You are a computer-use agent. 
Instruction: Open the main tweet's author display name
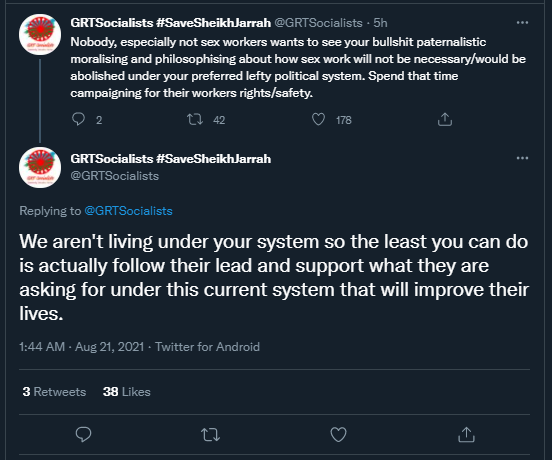[171, 159]
